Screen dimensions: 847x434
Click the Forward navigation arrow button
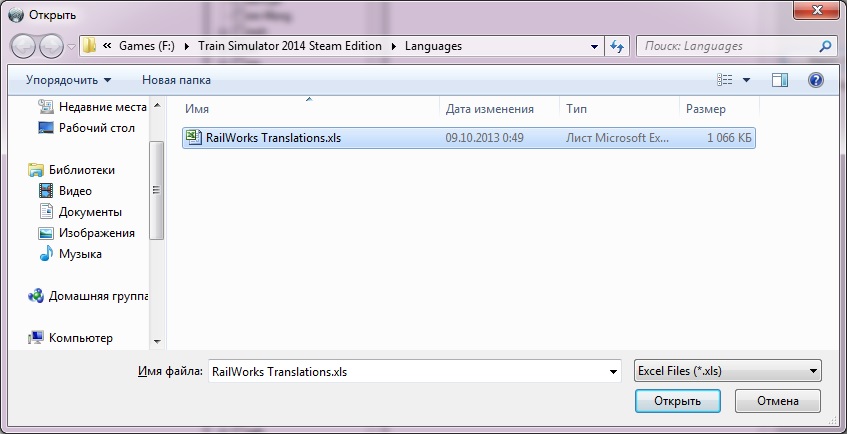click(x=52, y=46)
